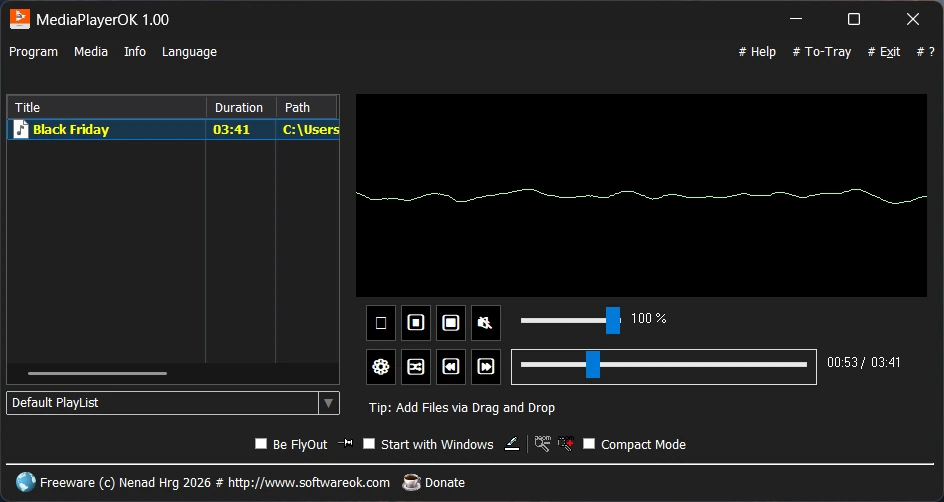Skip to previous track with rewind button

point(450,367)
